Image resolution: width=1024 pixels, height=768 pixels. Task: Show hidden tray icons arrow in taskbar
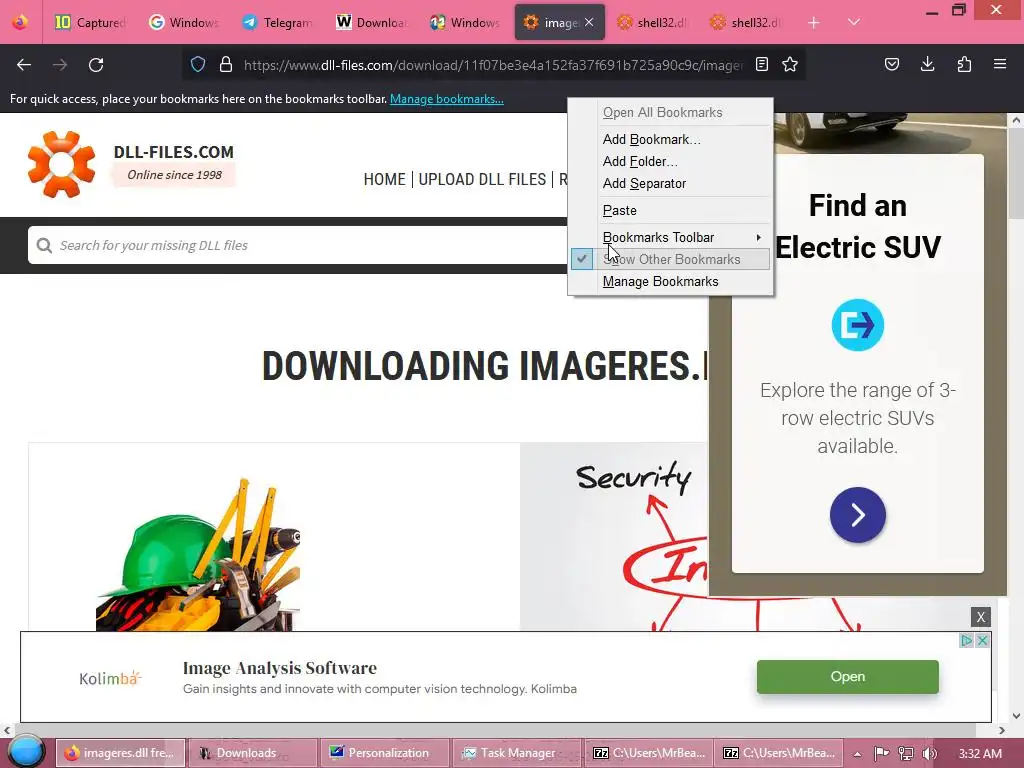(x=857, y=754)
